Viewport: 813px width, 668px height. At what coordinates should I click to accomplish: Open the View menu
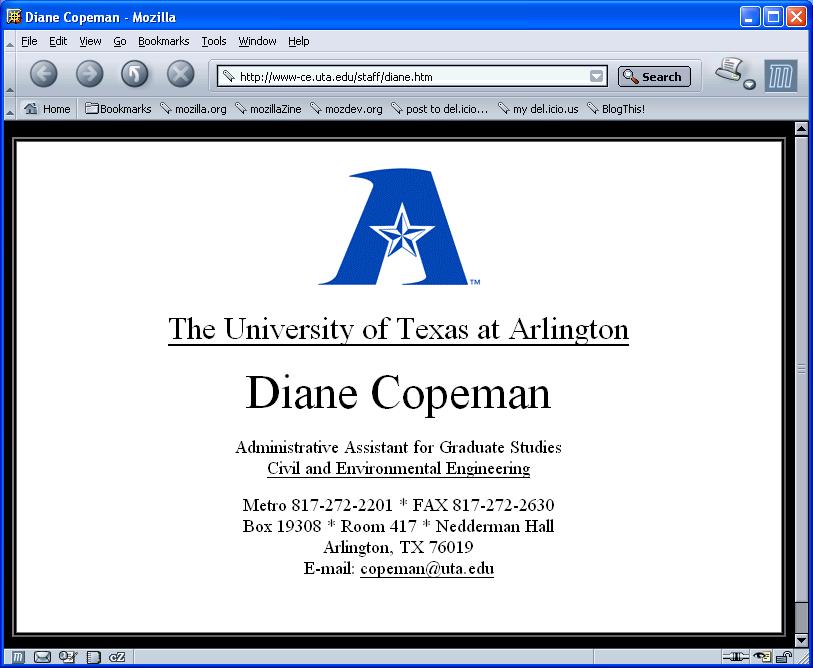tap(90, 41)
